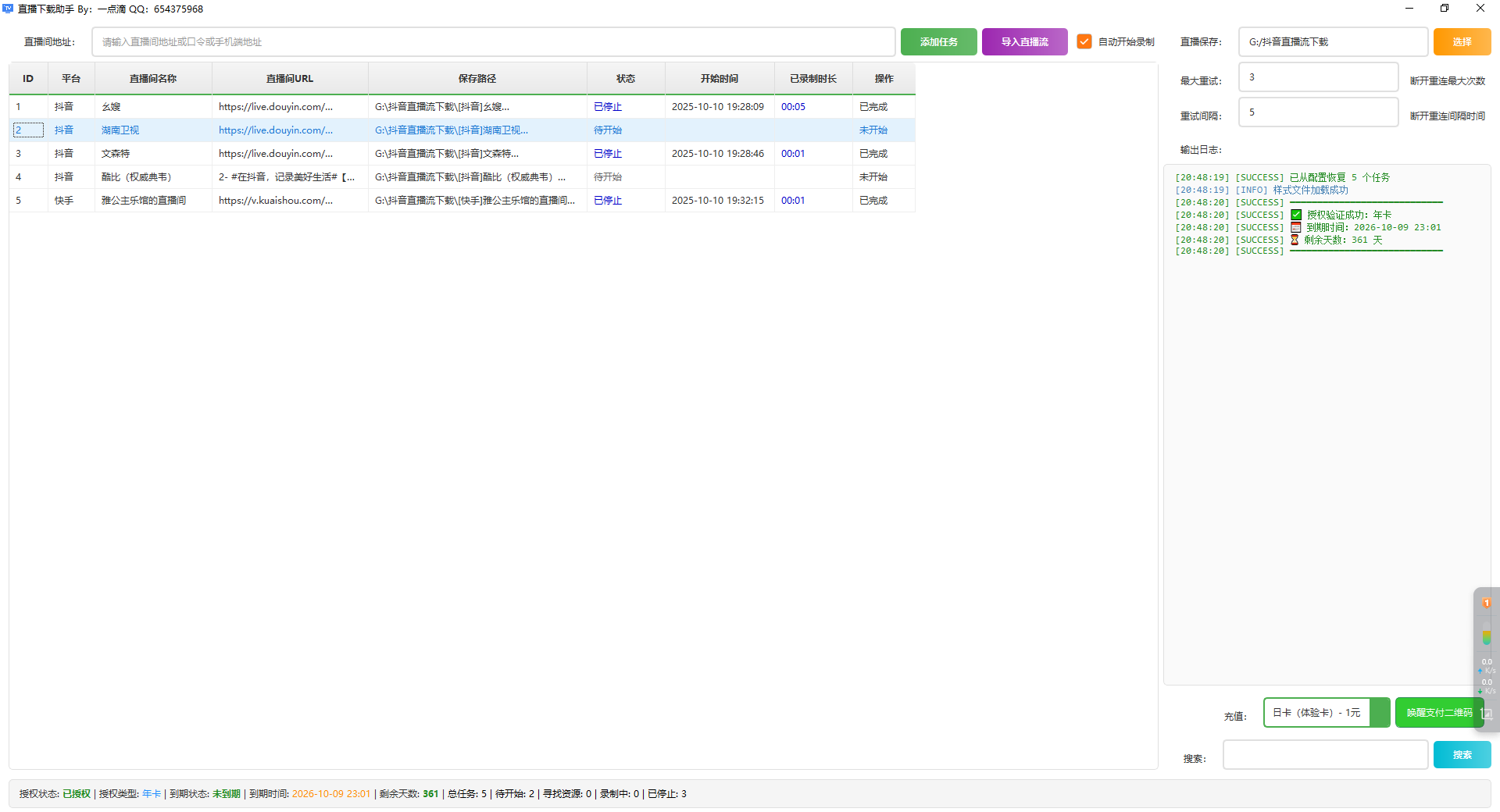Click the orange 选择 folder button
The width and height of the screenshot is (1500, 812).
[x=1462, y=41]
